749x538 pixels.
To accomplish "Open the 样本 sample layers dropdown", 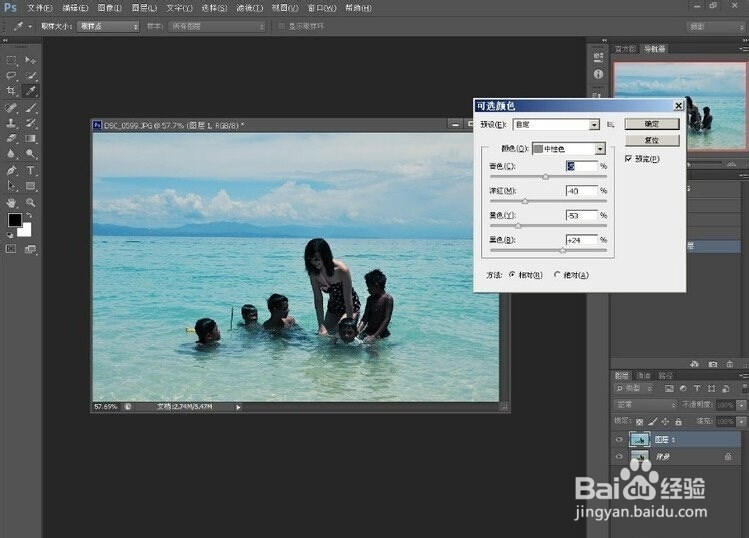I will point(217,26).
